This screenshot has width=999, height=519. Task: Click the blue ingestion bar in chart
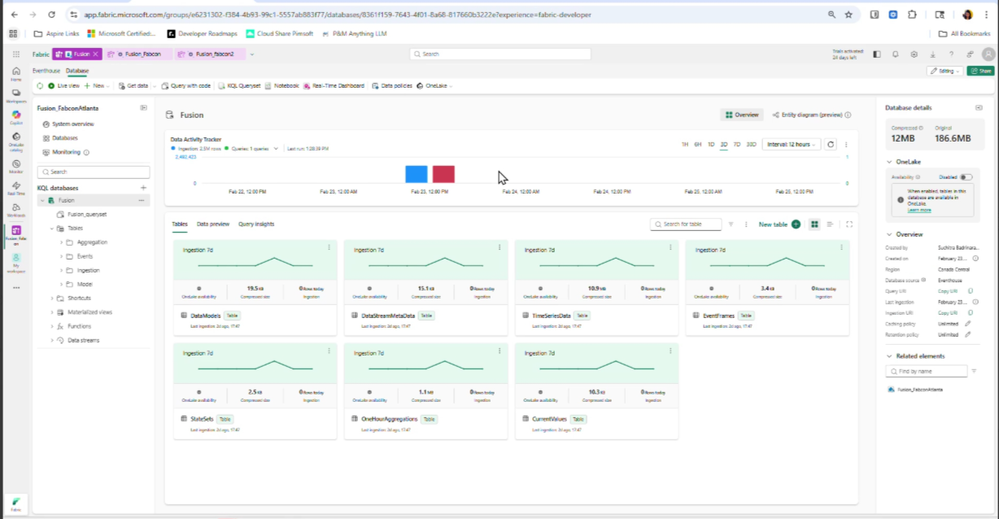pyautogui.click(x=416, y=174)
